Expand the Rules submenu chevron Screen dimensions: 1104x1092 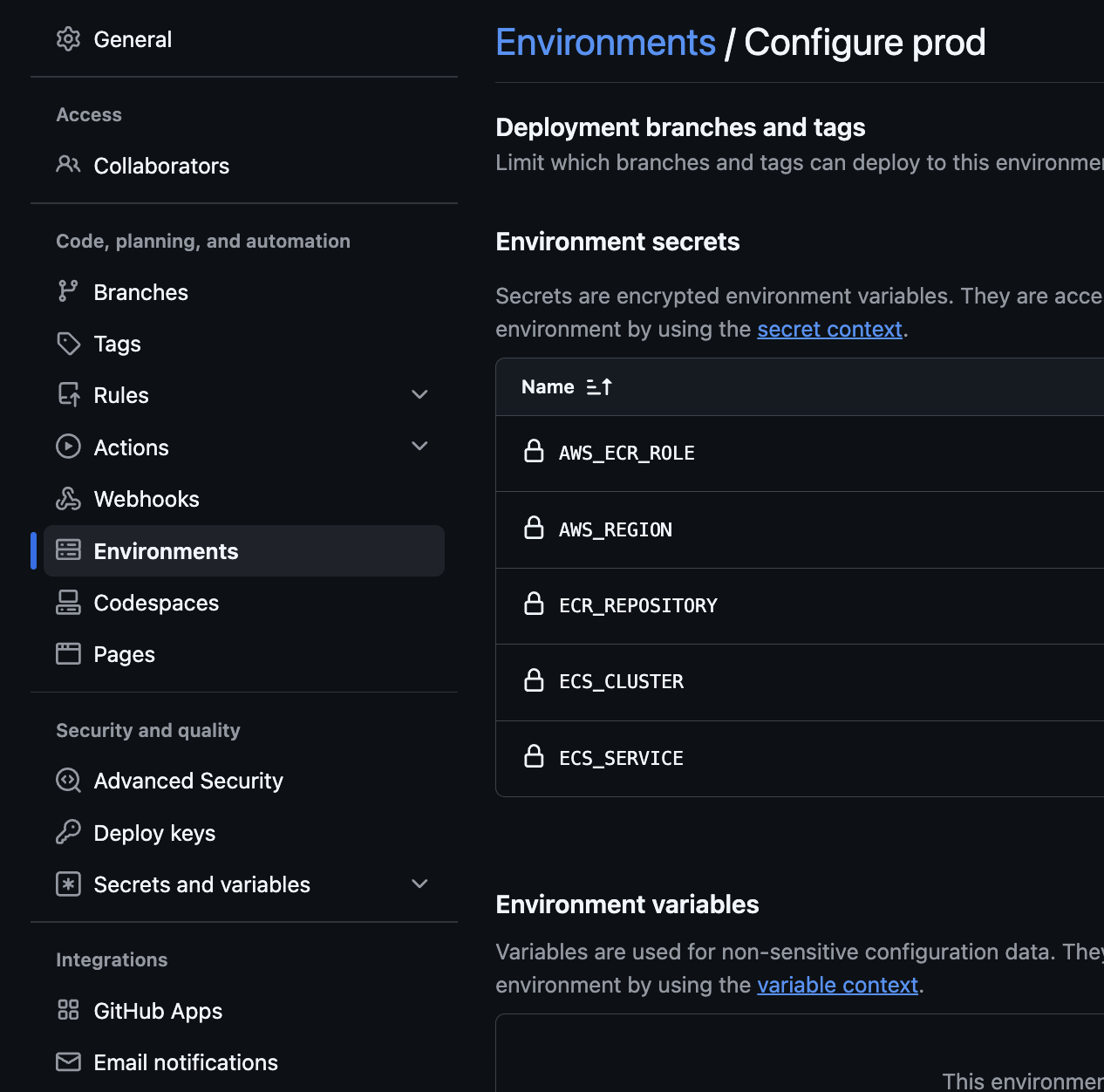(x=419, y=394)
